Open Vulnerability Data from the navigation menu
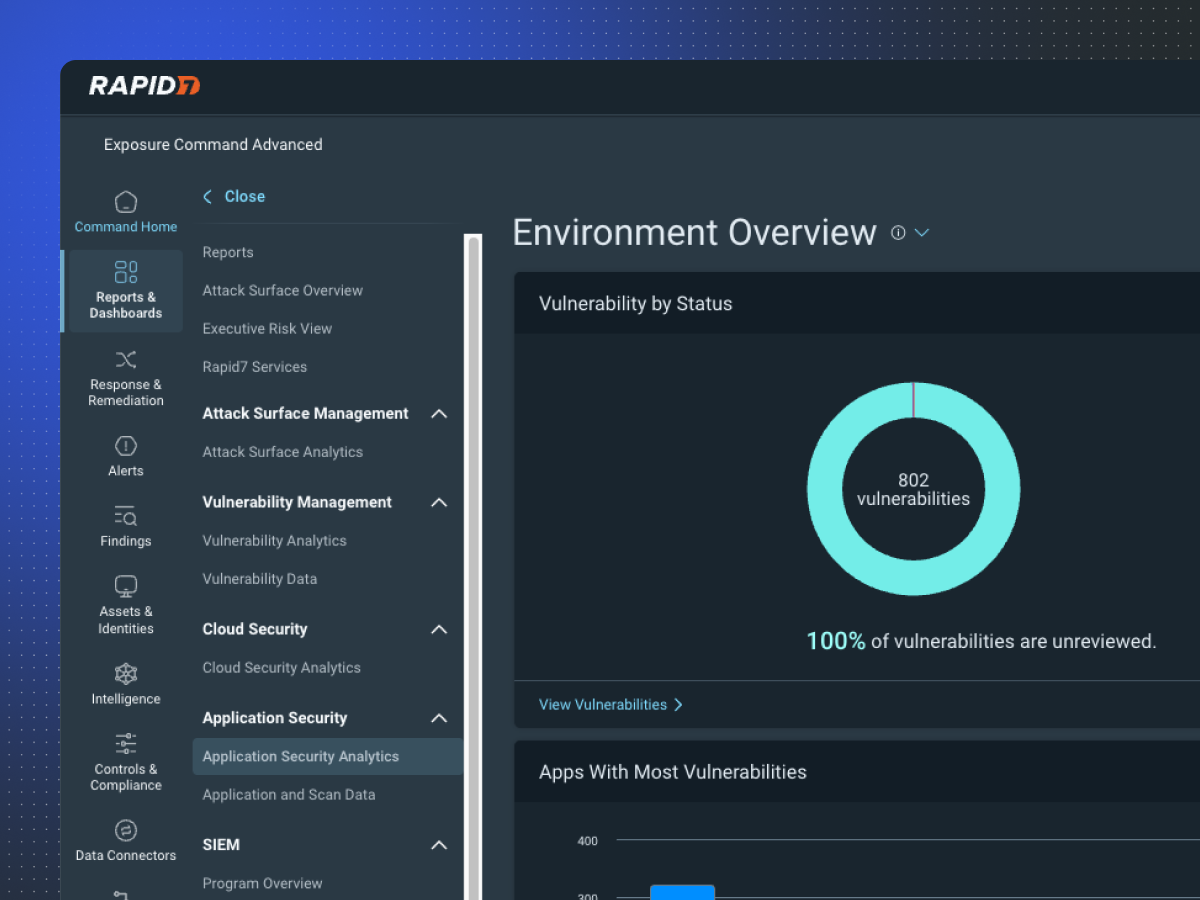Screen dimensions: 1200x900 [x=259, y=578]
